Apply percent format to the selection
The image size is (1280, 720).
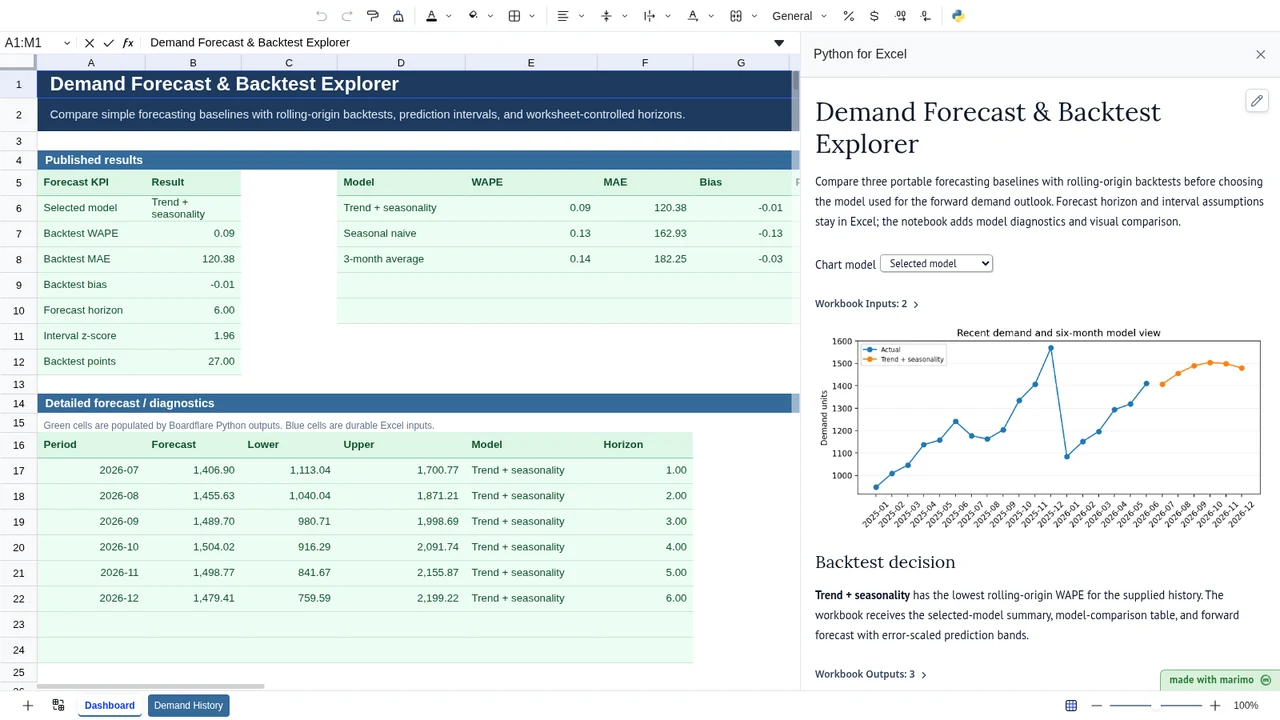pos(848,16)
